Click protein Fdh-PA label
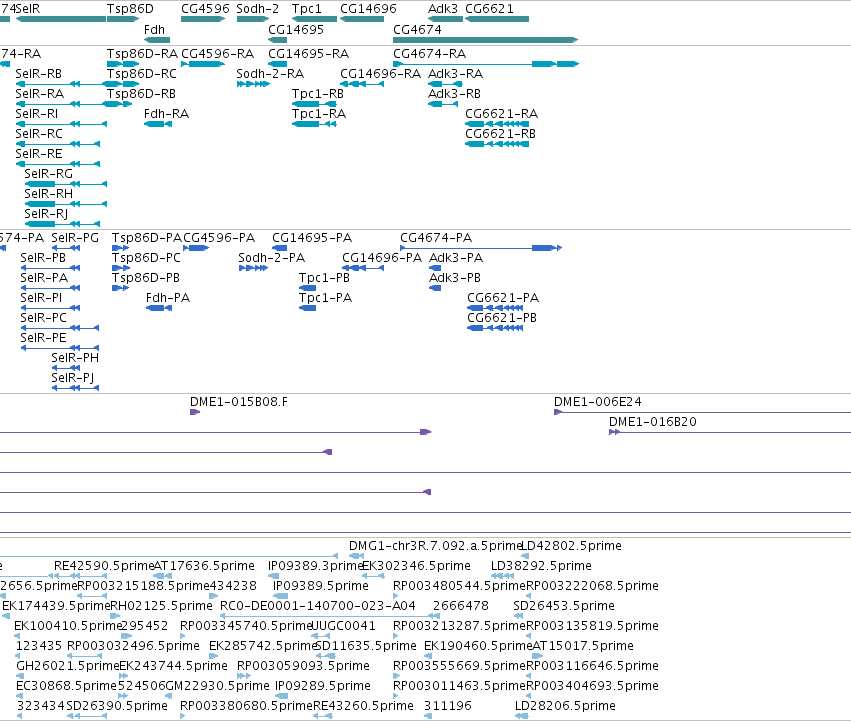 (168, 298)
